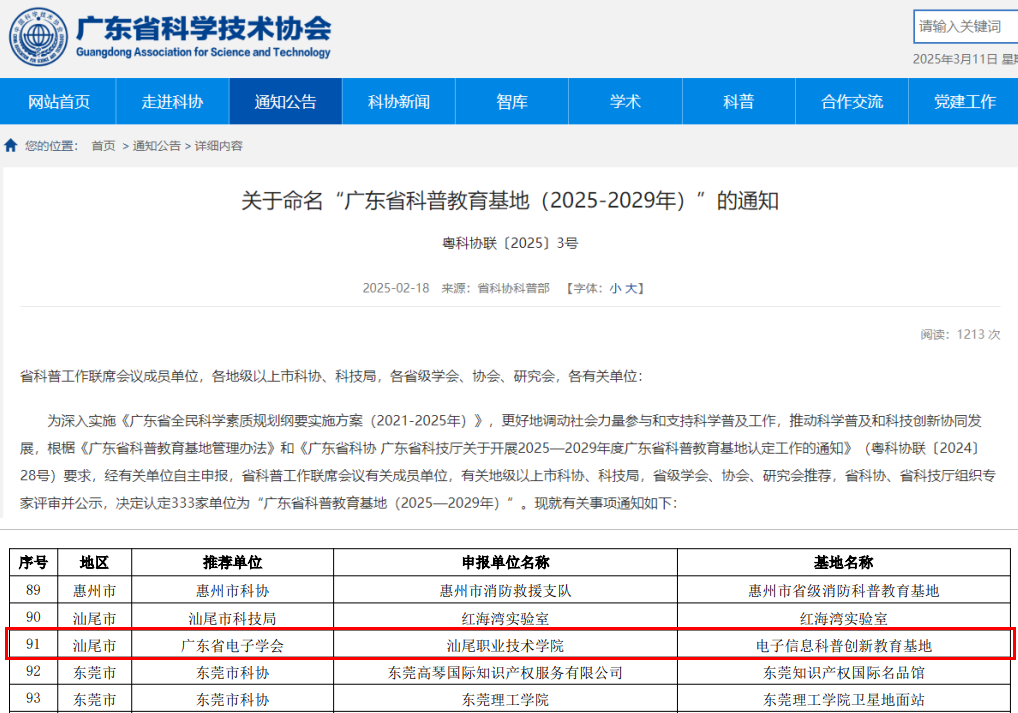Image resolution: width=1018 pixels, height=713 pixels.
Task: Switch to the 智库 section
Action: coord(512,102)
